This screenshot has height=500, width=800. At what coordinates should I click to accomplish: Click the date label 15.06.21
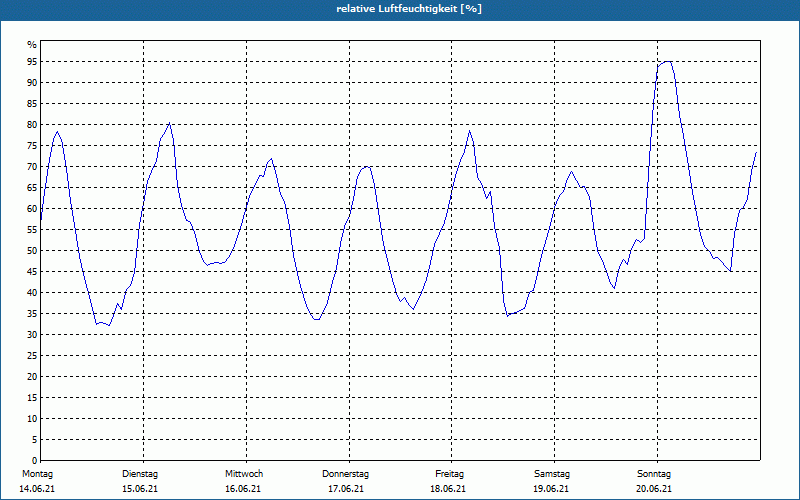(x=140, y=489)
